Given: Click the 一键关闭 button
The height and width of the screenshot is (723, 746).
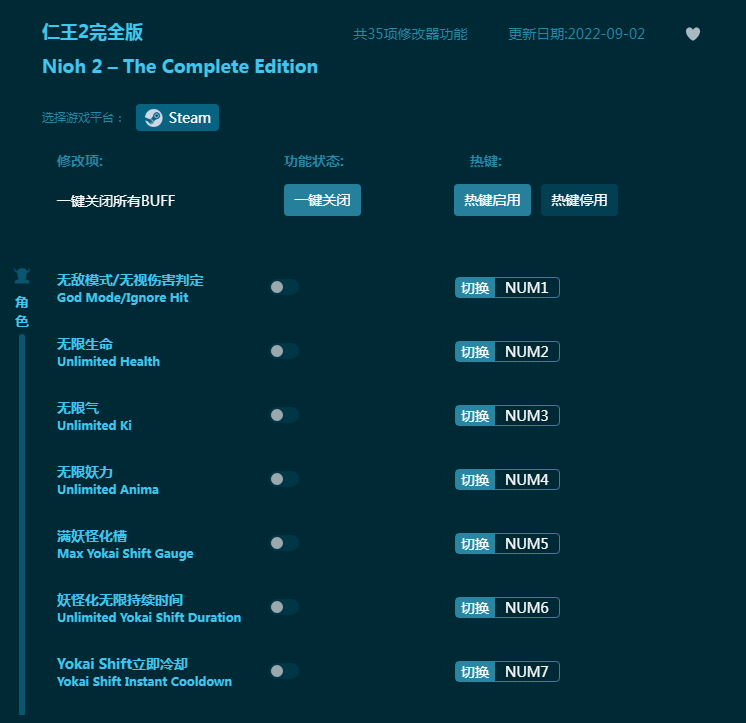Looking at the screenshot, I should [322, 200].
